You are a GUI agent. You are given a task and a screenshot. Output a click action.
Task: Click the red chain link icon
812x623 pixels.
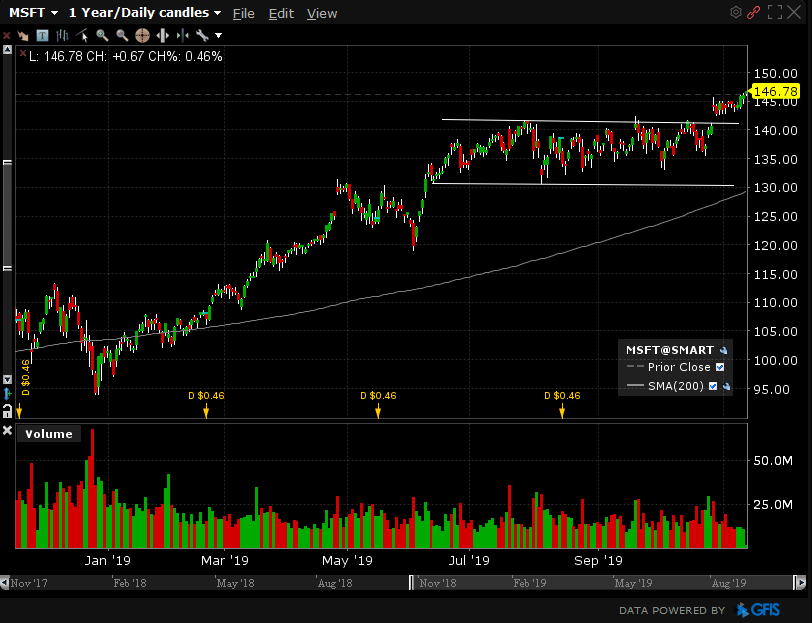[753, 12]
